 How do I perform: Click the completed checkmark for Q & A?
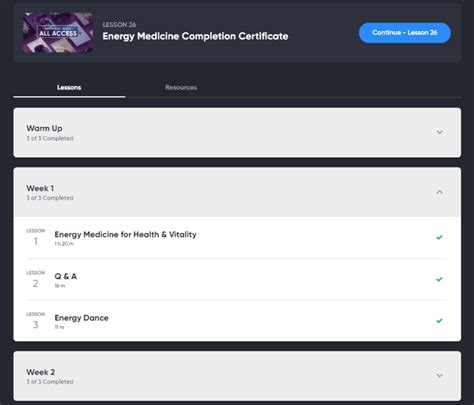439,279
